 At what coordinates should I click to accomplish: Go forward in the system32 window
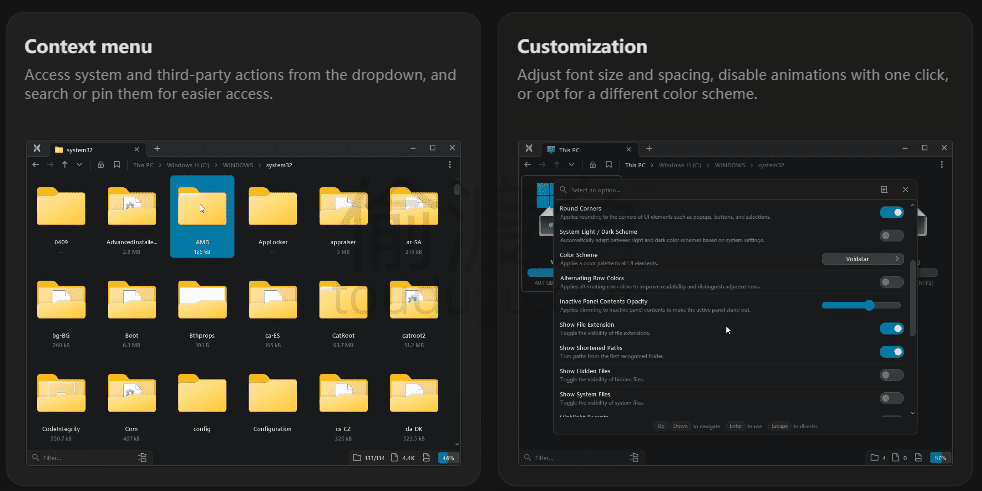pyautogui.click(x=50, y=165)
